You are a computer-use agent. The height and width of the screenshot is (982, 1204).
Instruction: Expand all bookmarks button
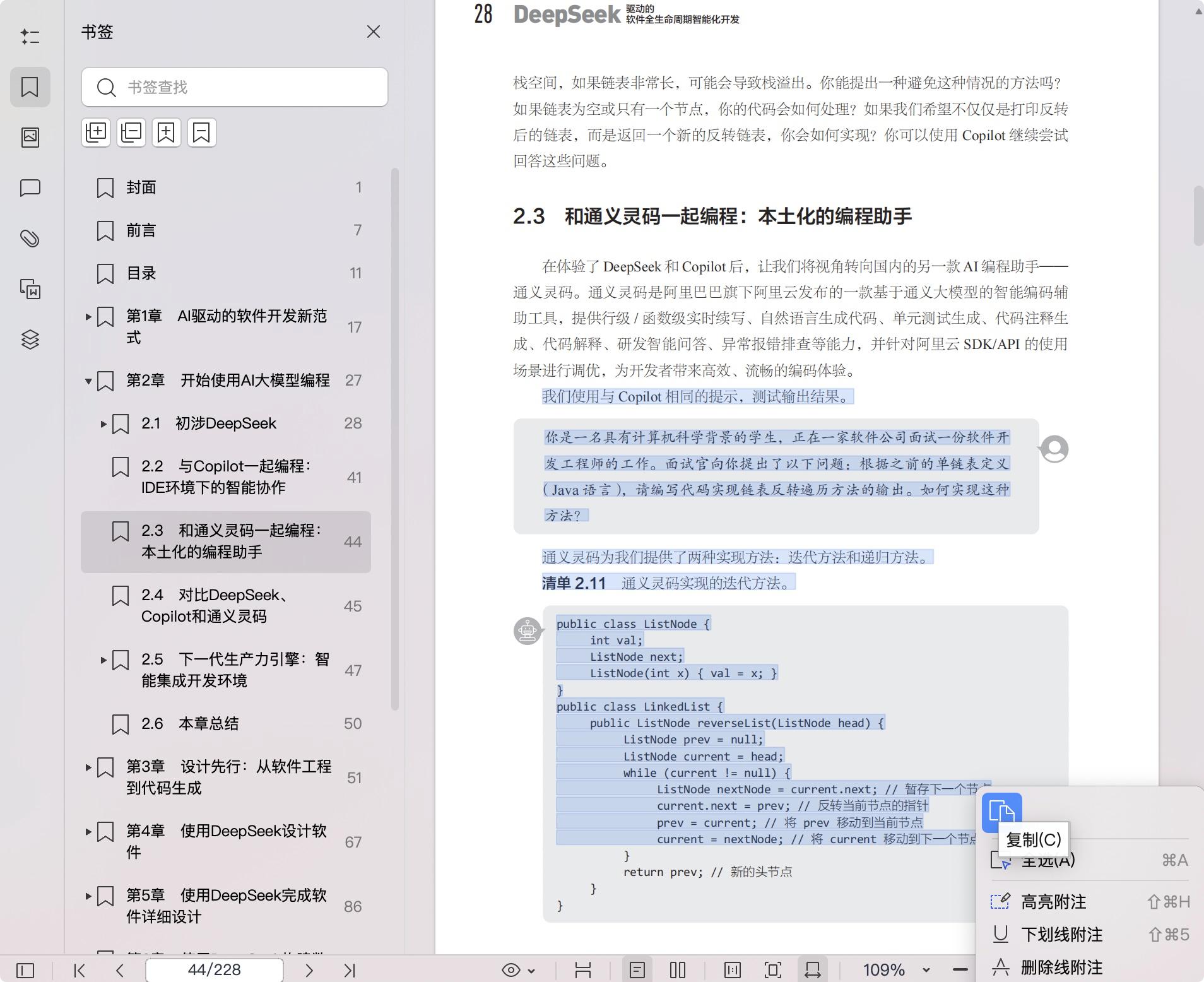[96, 133]
